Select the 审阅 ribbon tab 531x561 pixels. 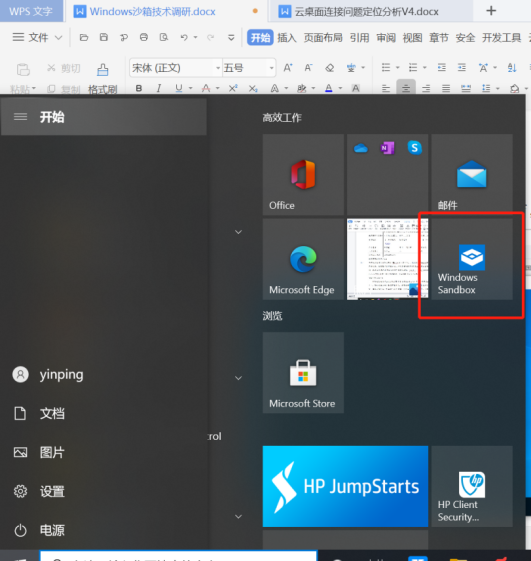(386, 38)
